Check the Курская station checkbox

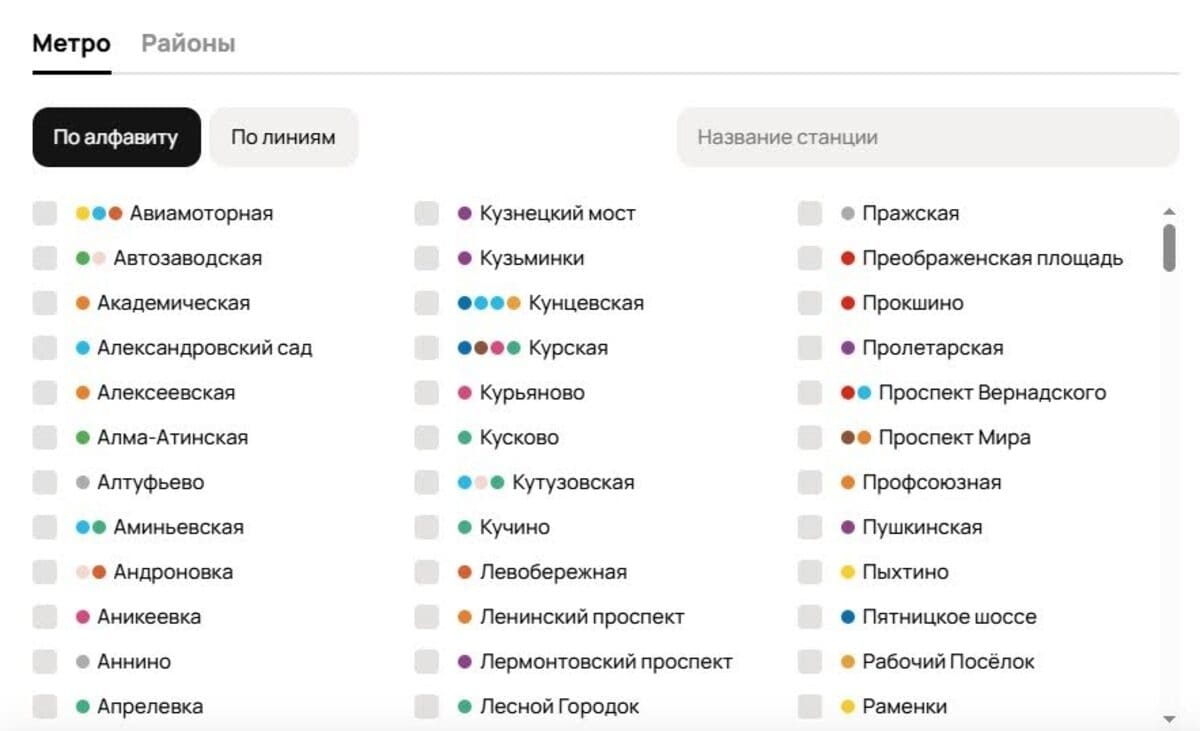coord(424,347)
